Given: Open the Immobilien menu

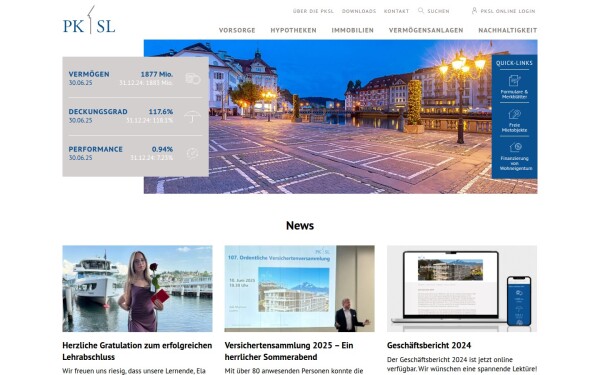Looking at the screenshot, I should coord(352,30).
